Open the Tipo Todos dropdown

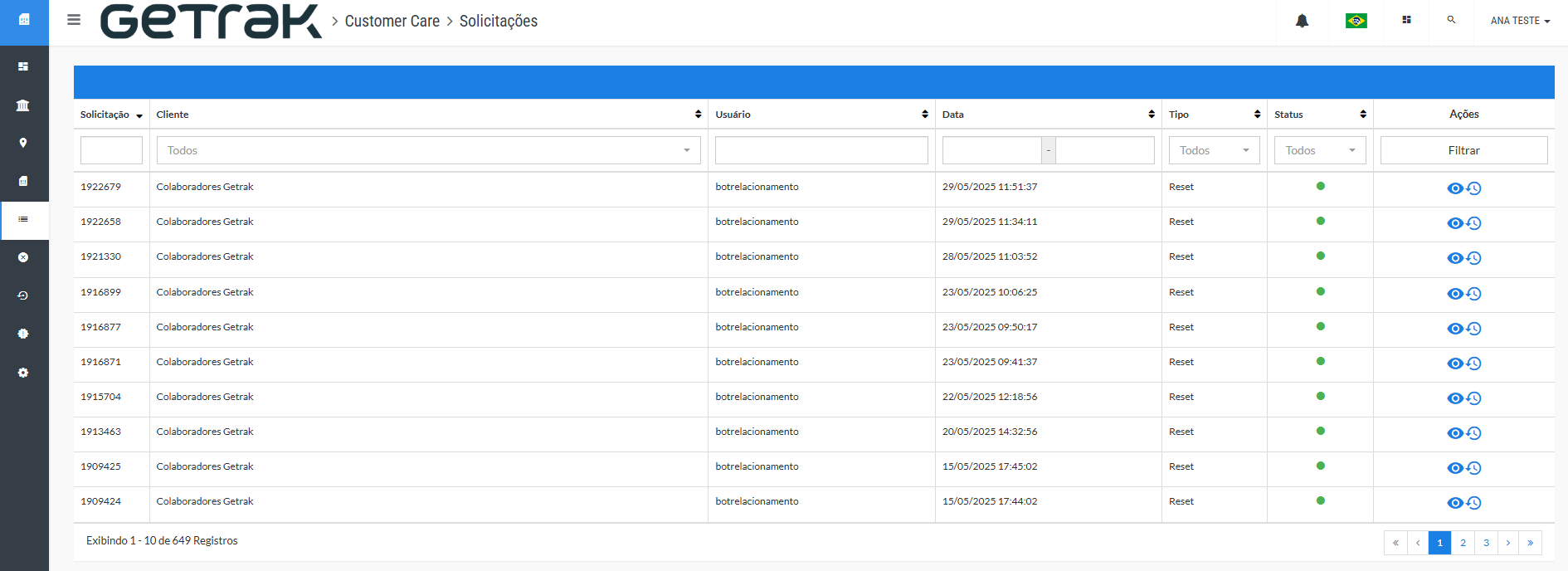click(x=1215, y=150)
